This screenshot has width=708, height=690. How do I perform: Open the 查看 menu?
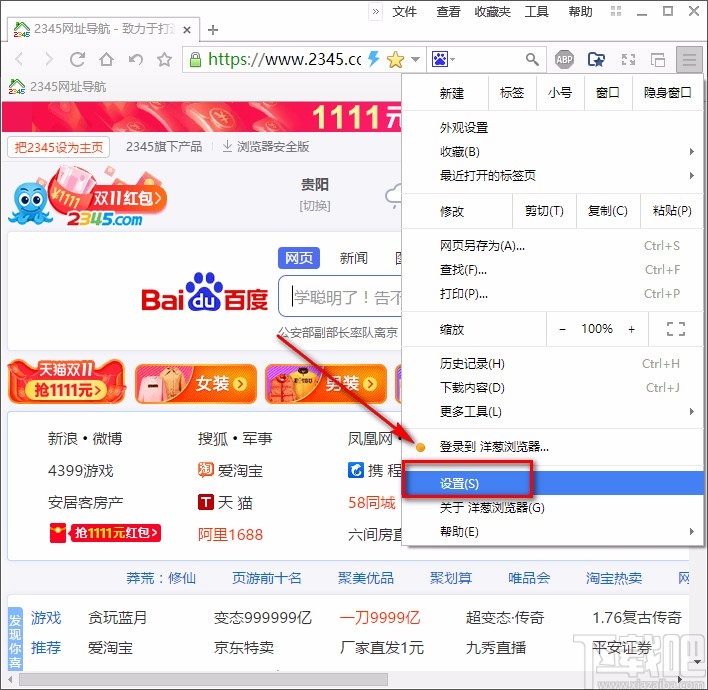tap(448, 11)
